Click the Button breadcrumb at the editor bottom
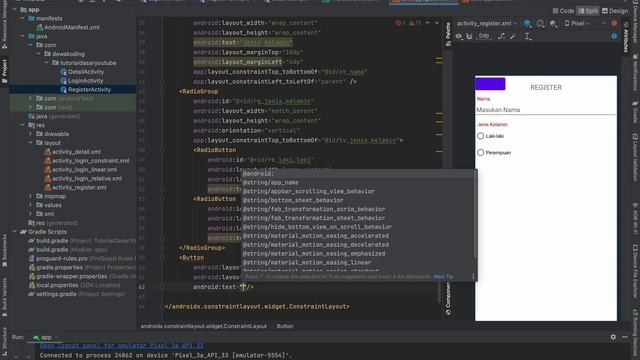This screenshot has width=640, height=360. pyautogui.click(x=285, y=326)
